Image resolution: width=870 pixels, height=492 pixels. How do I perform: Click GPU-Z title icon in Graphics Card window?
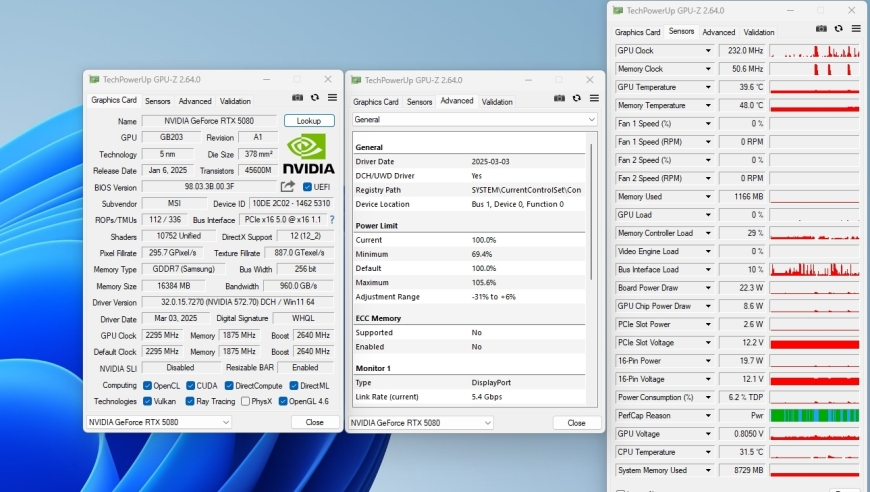pos(94,79)
